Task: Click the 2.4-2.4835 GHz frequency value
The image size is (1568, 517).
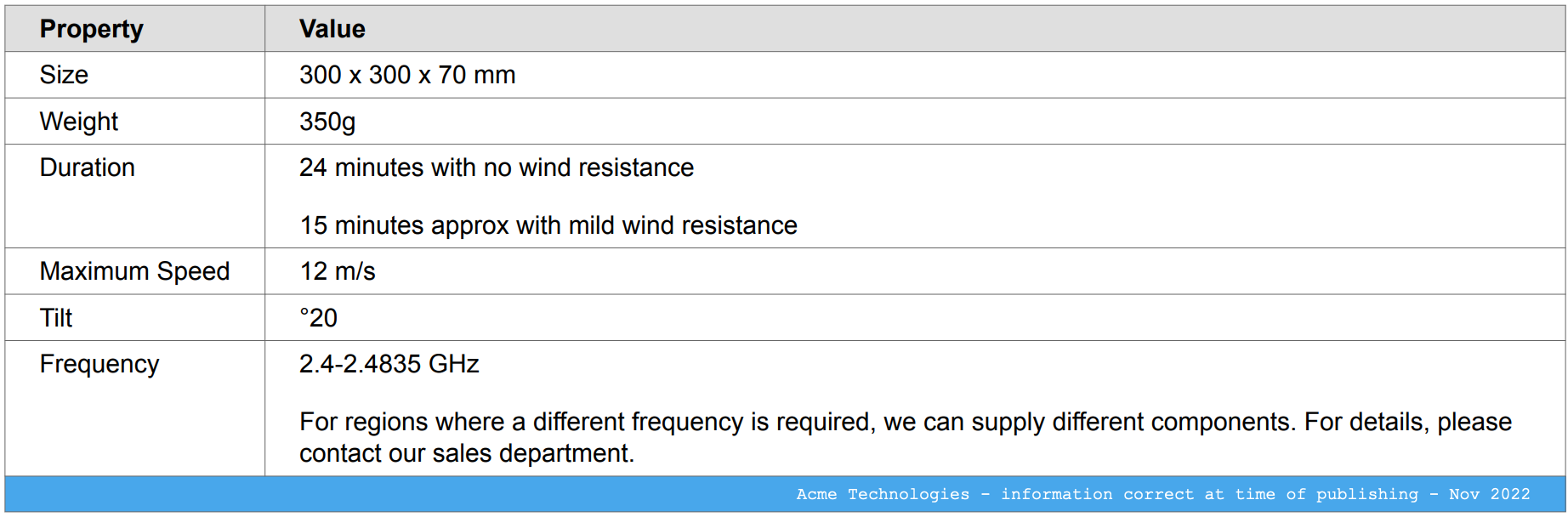Action: pyautogui.click(x=389, y=364)
